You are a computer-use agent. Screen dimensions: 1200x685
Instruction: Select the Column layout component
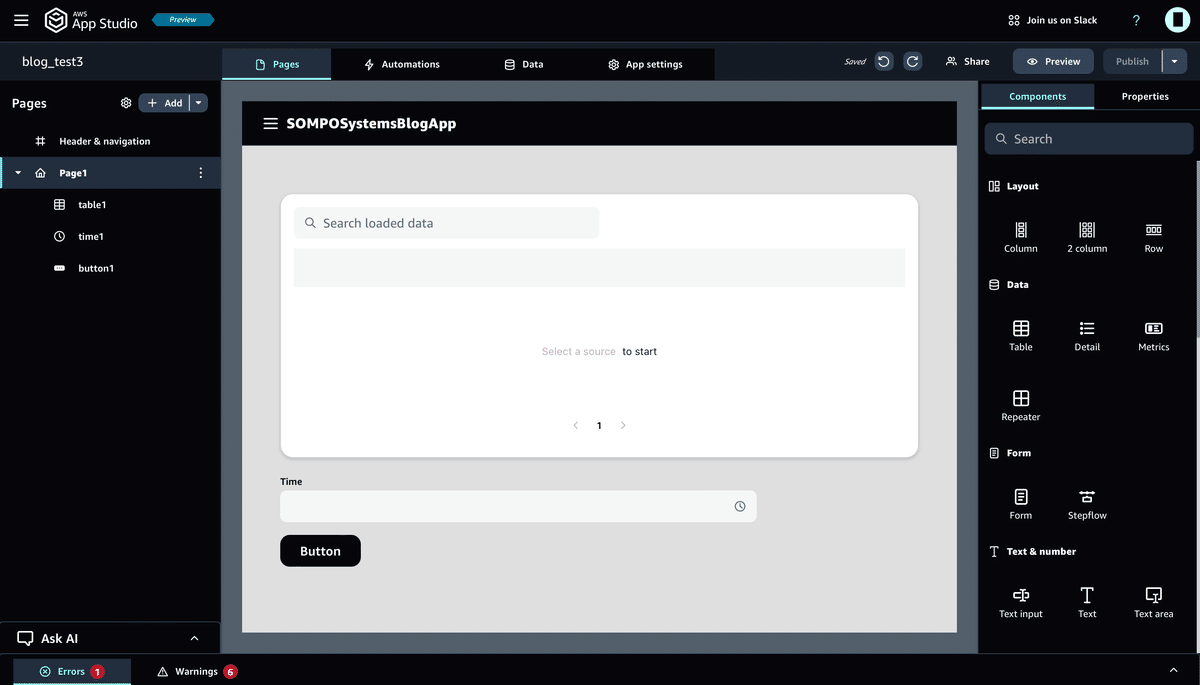[1020, 236]
